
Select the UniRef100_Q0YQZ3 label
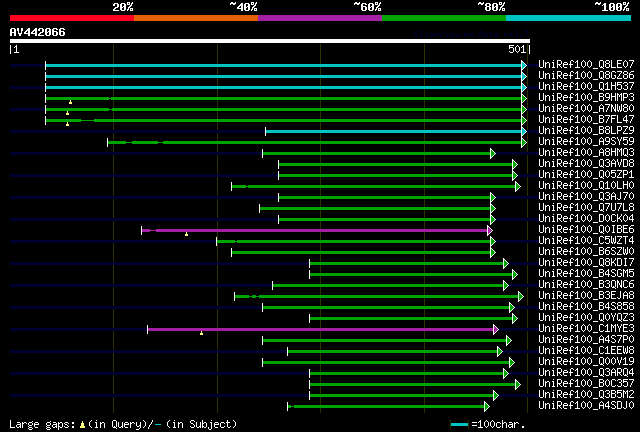click(586, 318)
